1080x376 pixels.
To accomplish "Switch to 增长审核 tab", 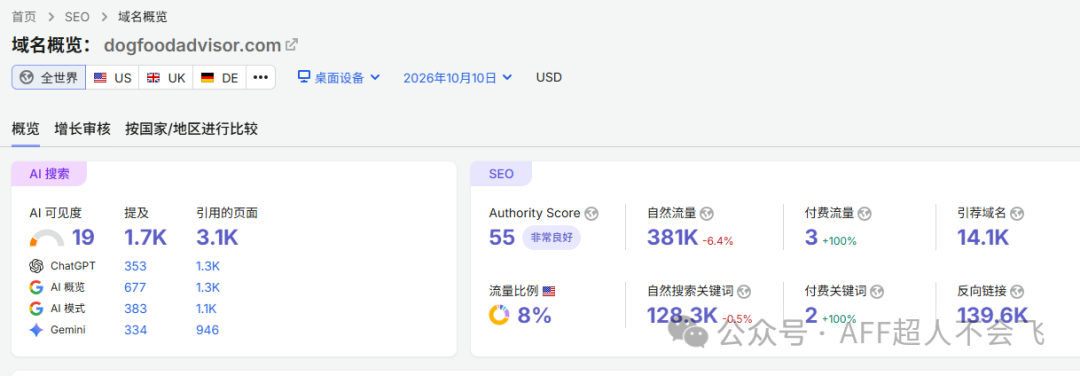I will point(83,129).
